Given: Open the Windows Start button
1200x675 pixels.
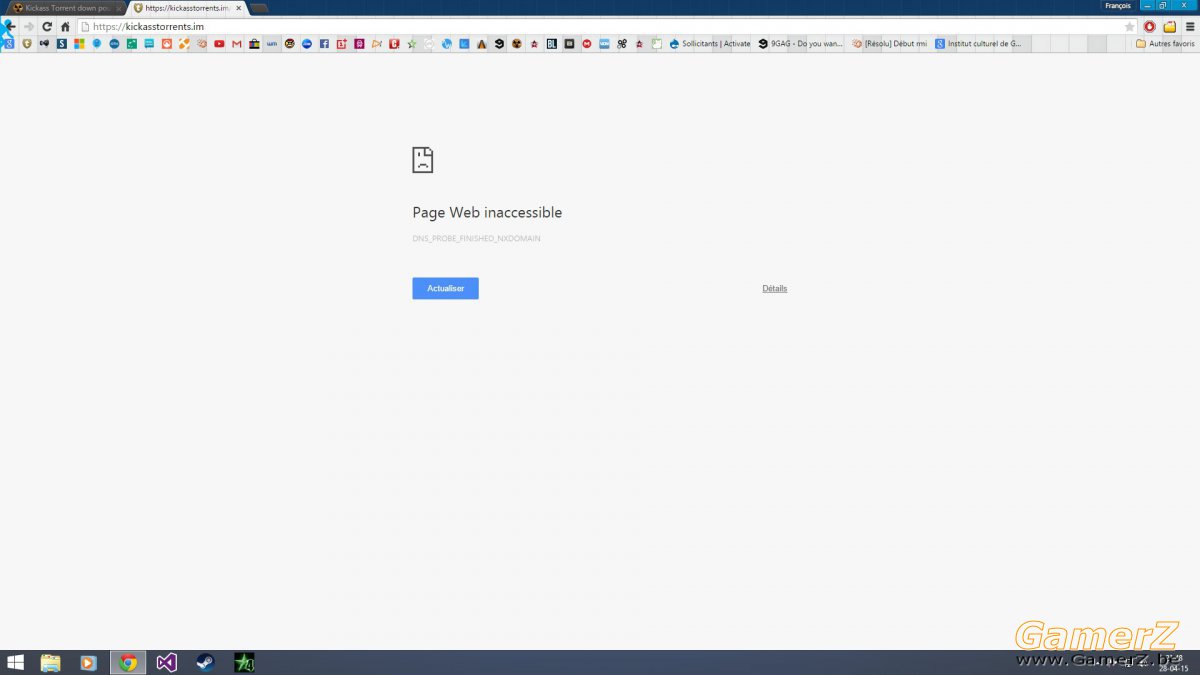Looking at the screenshot, I should pyautogui.click(x=15, y=662).
